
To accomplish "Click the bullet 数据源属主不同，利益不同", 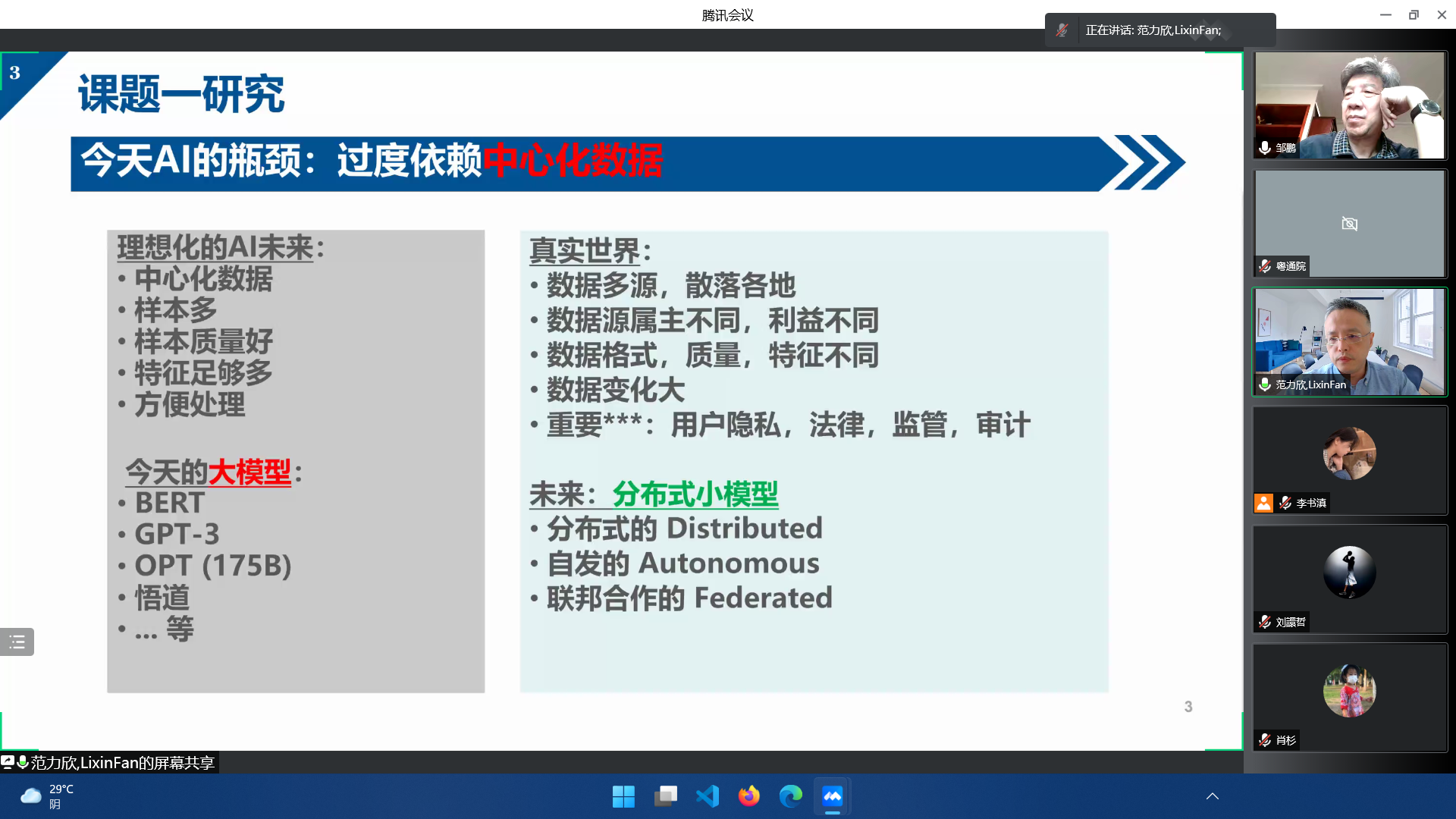I will (713, 321).
